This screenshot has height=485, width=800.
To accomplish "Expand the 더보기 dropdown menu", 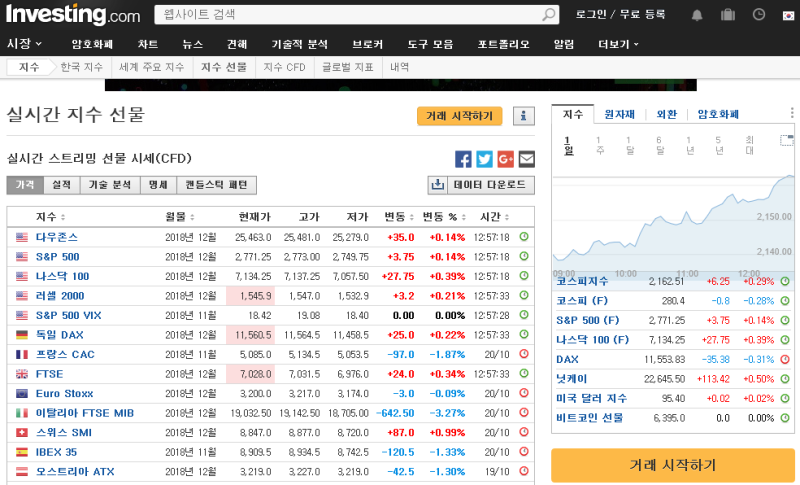I will [618, 44].
